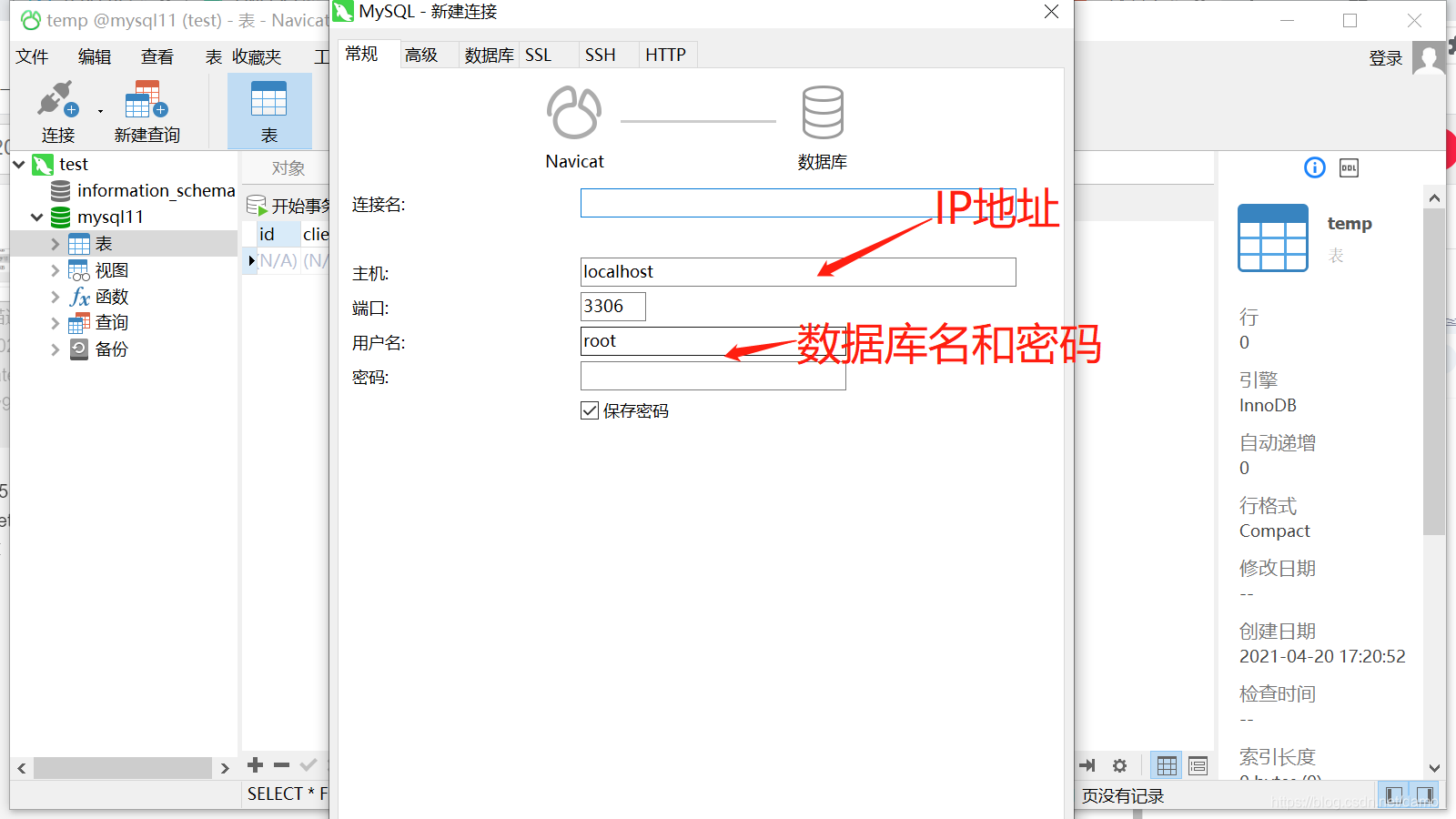
Task: Switch to grid view
Action: tap(1167, 766)
